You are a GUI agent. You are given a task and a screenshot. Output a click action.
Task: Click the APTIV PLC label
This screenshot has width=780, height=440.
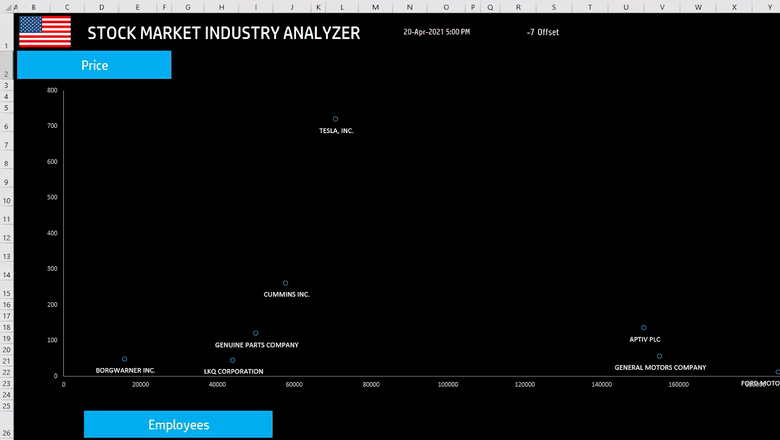tap(645, 340)
